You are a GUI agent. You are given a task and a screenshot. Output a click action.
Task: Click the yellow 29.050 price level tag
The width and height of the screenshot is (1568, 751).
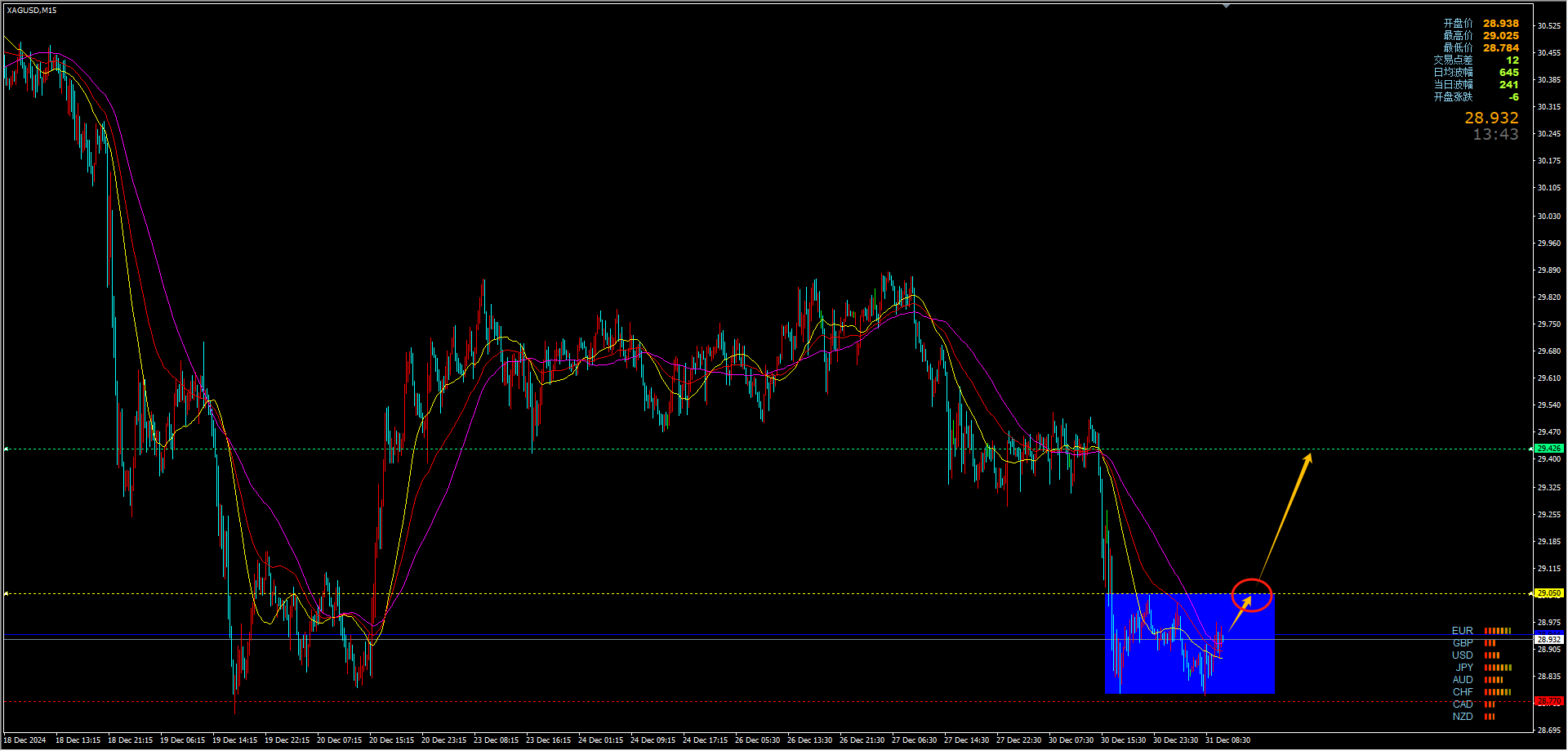(x=1549, y=593)
